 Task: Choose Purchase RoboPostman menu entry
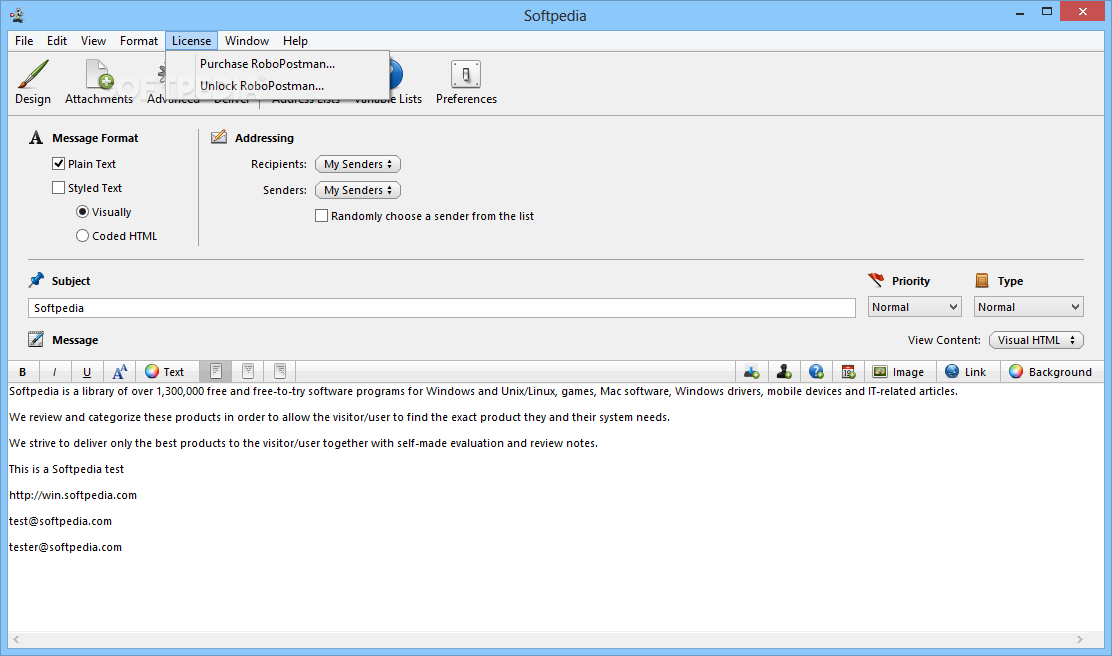tap(277, 64)
